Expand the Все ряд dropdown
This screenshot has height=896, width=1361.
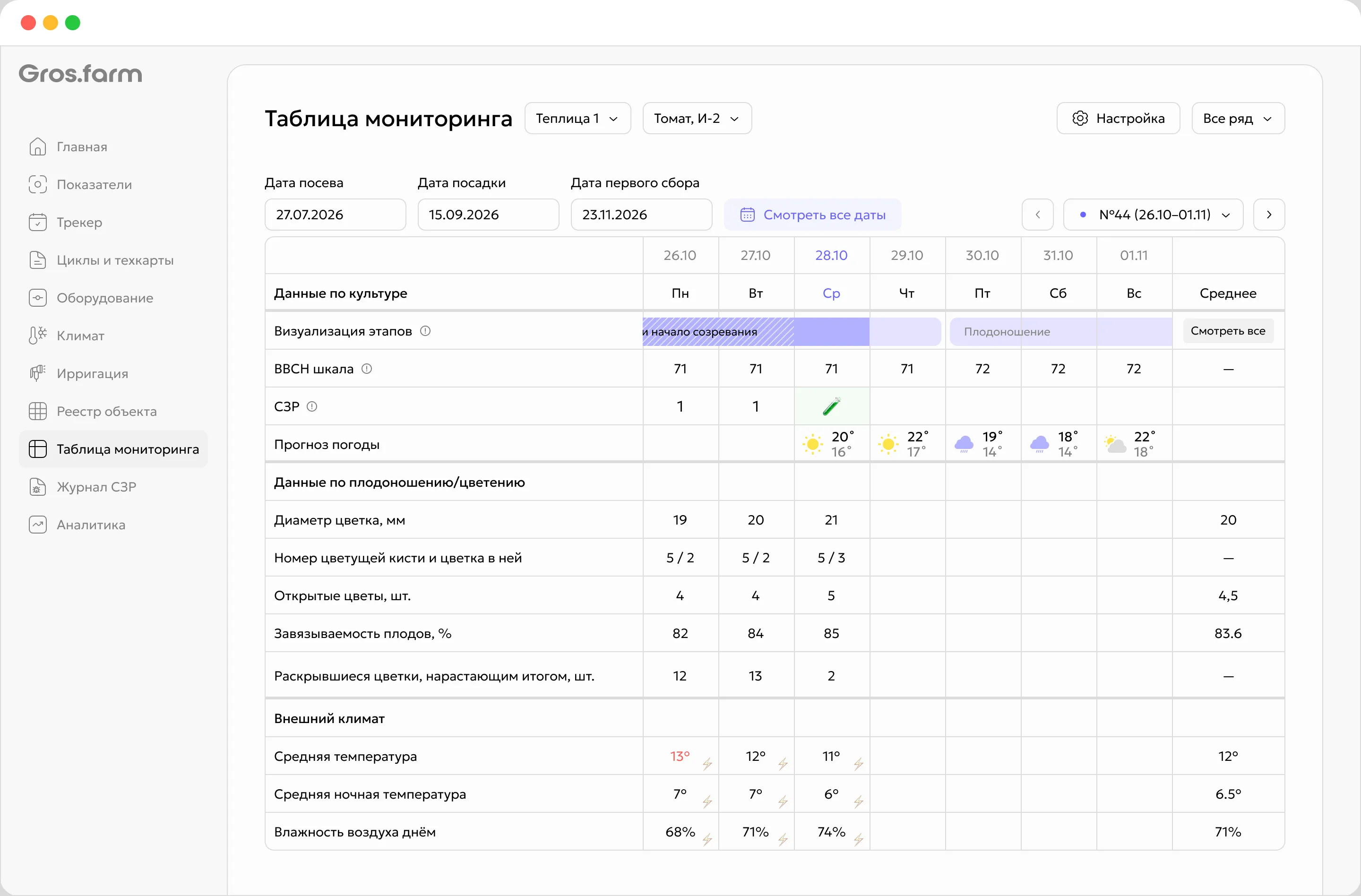pyautogui.click(x=1238, y=118)
